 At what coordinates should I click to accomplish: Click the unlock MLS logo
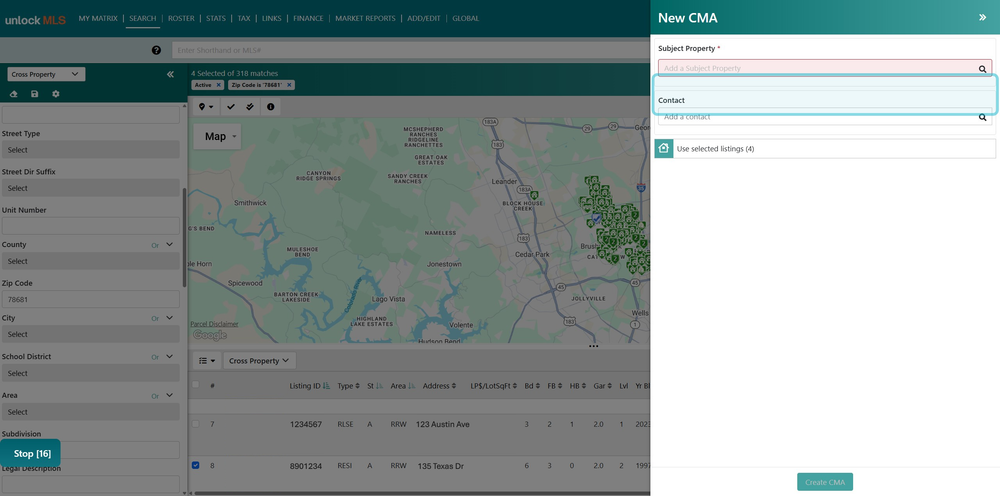[35, 20]
